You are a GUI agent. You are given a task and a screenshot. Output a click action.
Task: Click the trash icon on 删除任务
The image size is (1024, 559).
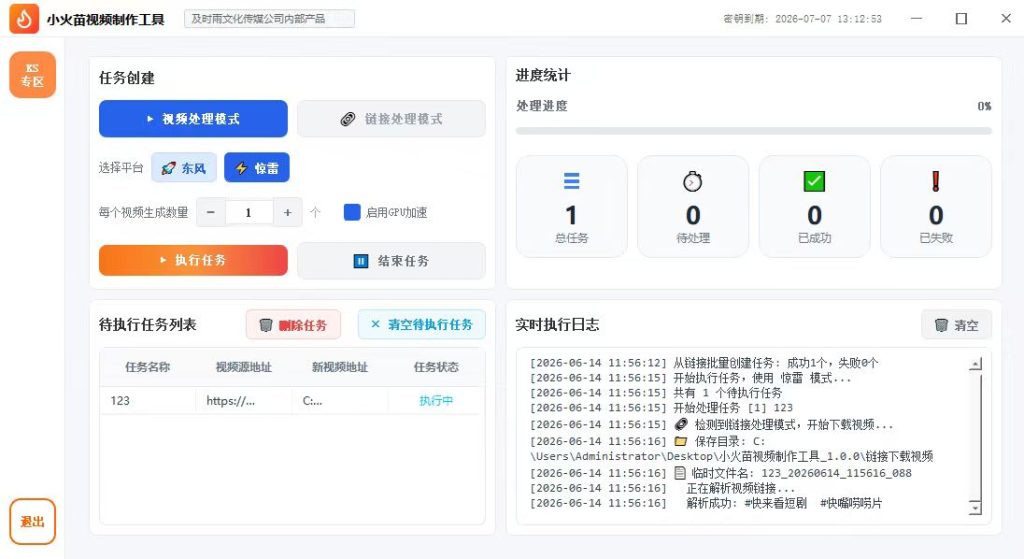[266, 325]
